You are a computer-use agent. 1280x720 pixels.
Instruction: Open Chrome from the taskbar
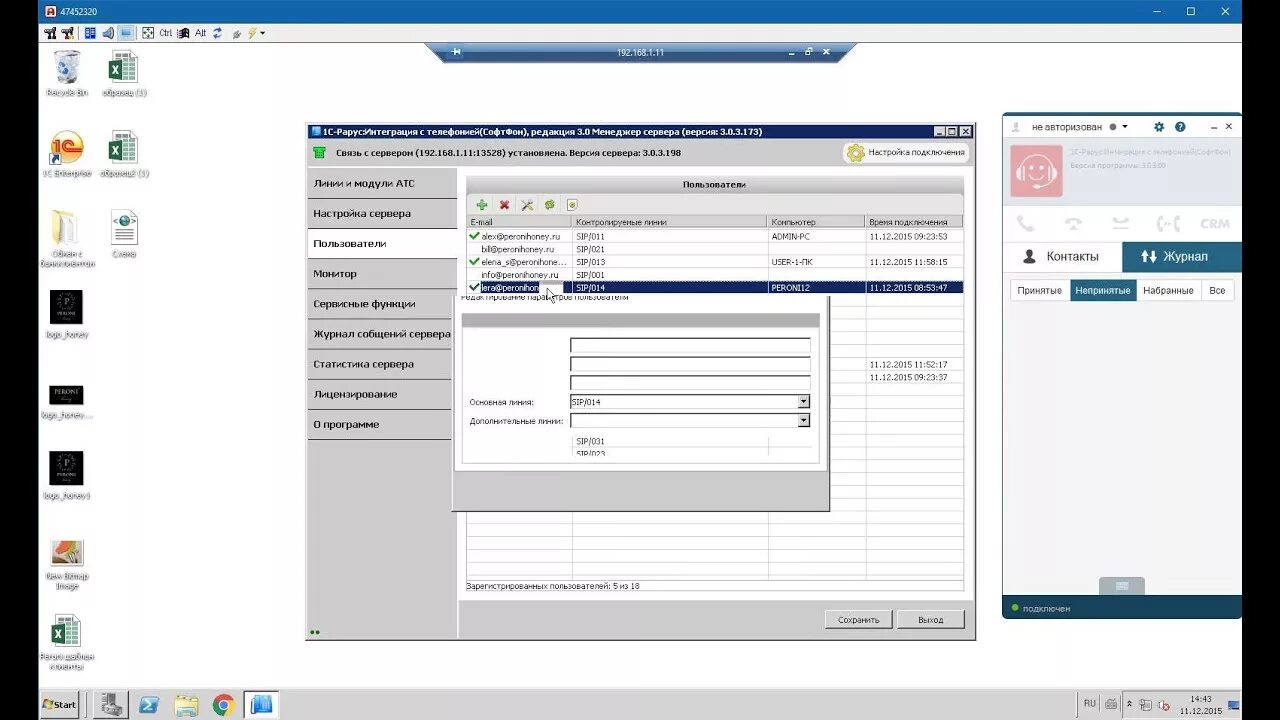click(x=223, y=705)
